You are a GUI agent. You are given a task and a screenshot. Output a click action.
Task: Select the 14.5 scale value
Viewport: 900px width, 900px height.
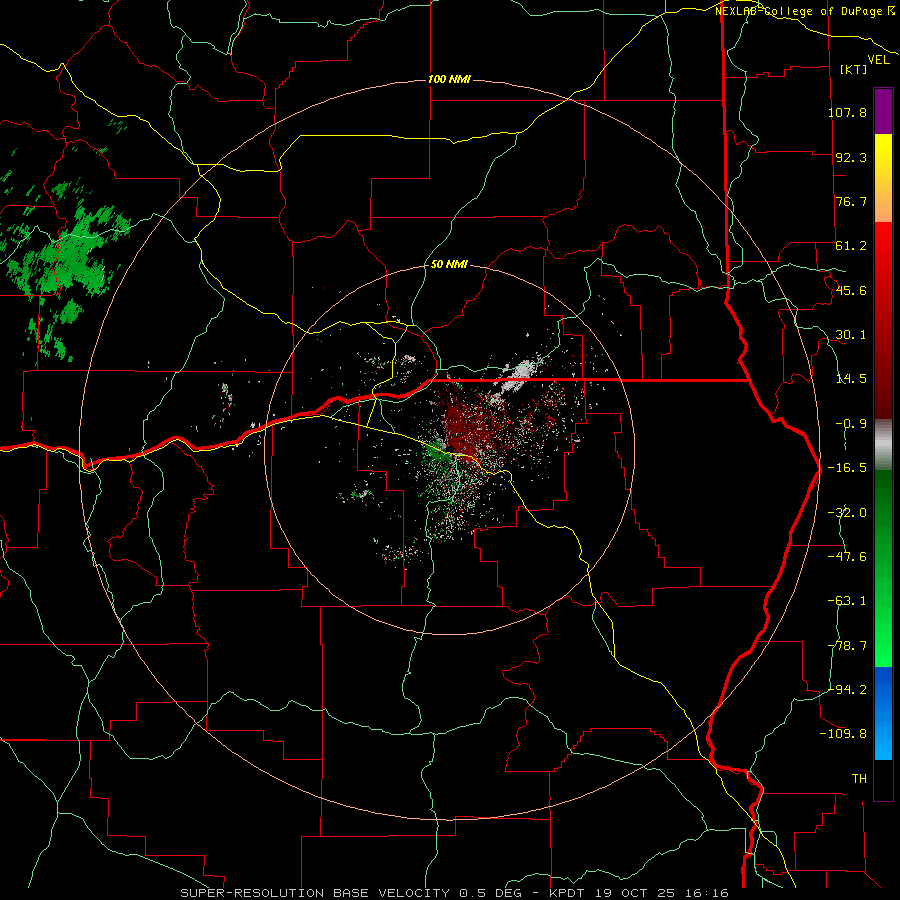[851, 379]
